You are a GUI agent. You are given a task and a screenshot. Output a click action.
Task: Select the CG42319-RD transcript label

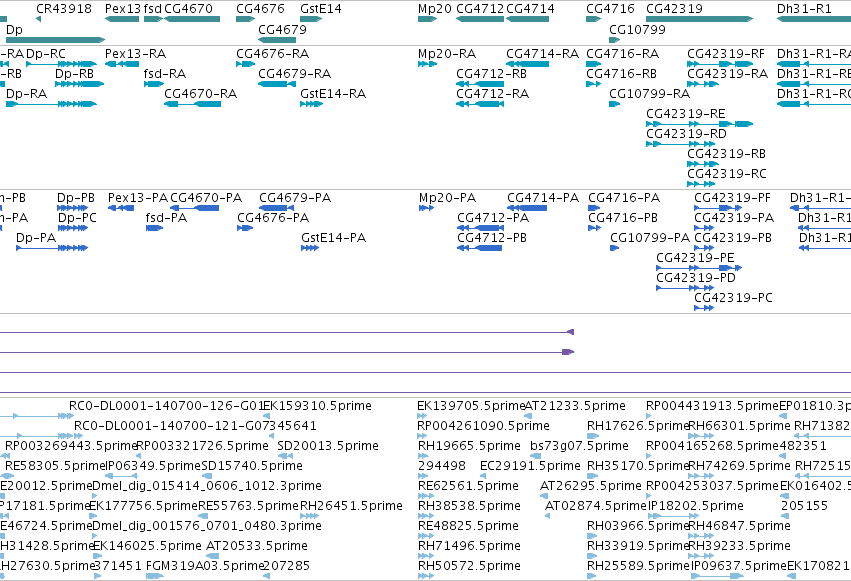click(686, 134)
